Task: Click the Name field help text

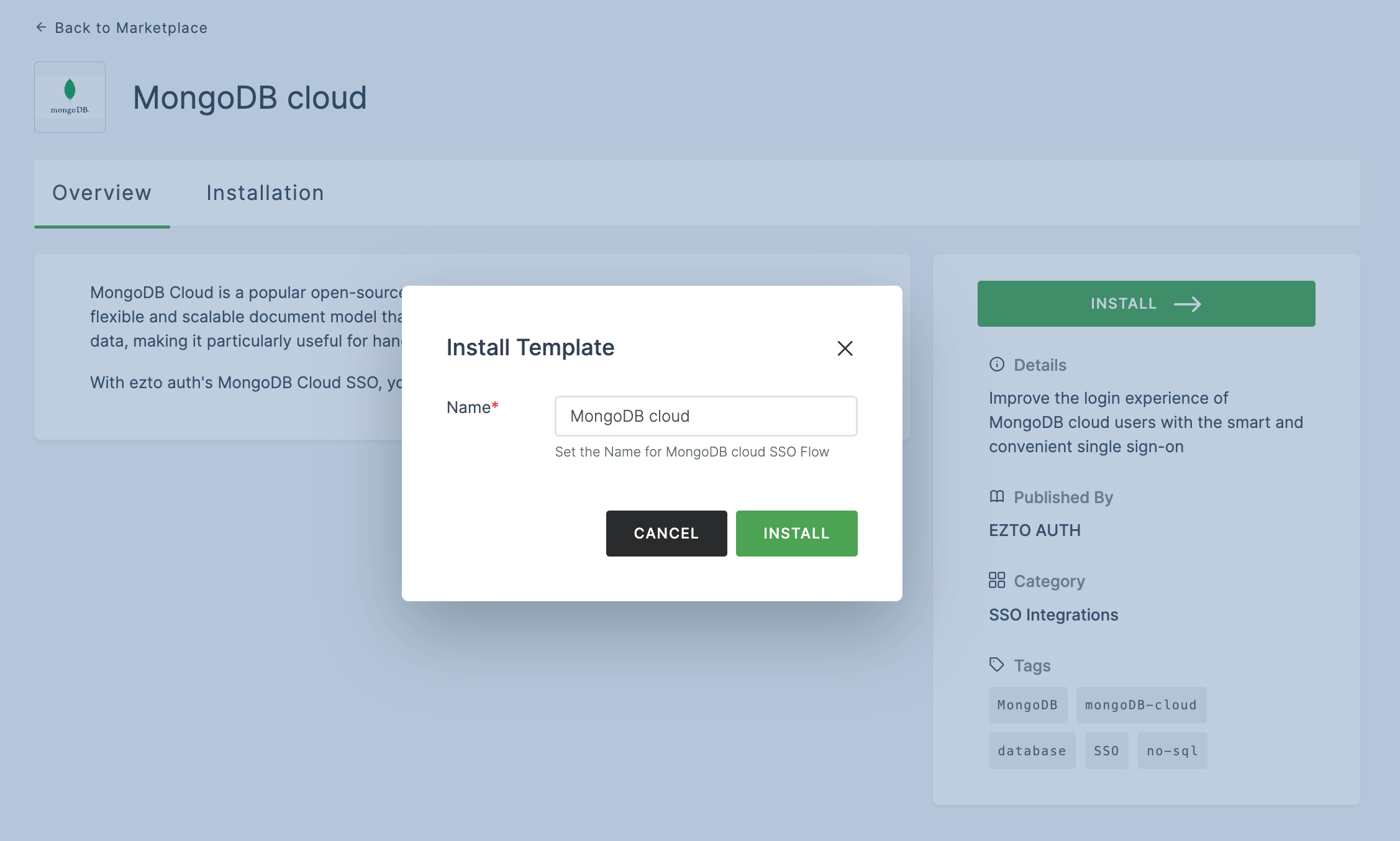Action: point(692,452)
